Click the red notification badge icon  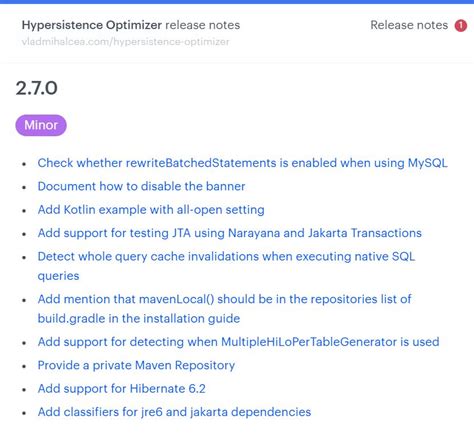coord(461,25)
